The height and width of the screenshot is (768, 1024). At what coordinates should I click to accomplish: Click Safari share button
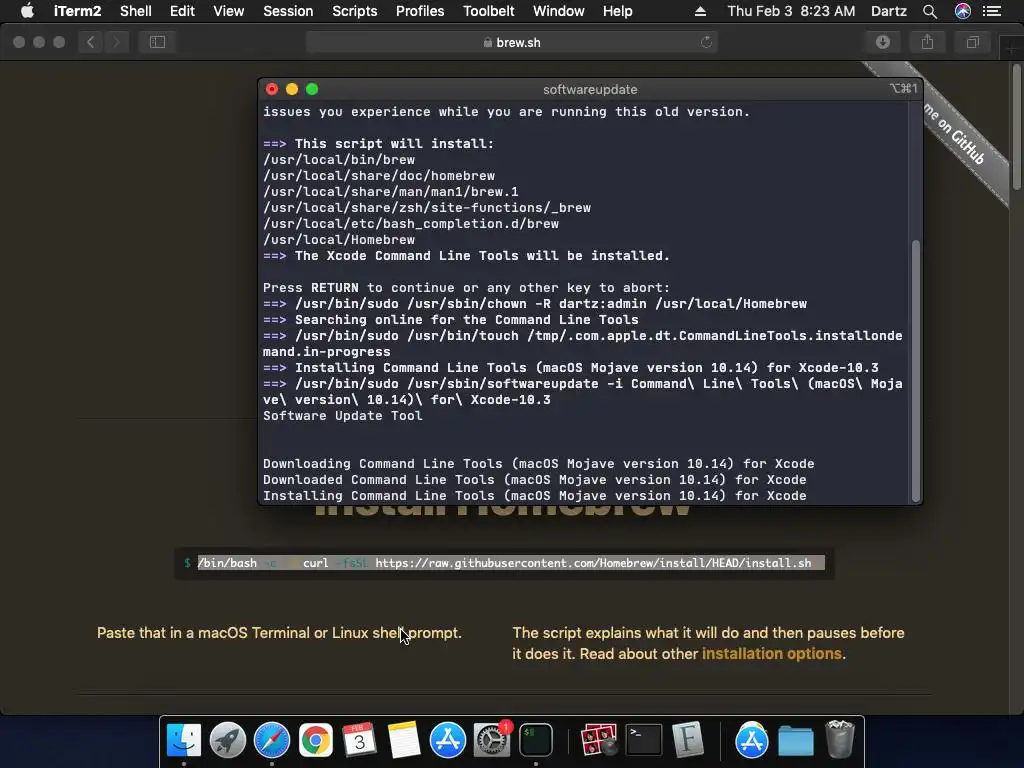(927, 42)
